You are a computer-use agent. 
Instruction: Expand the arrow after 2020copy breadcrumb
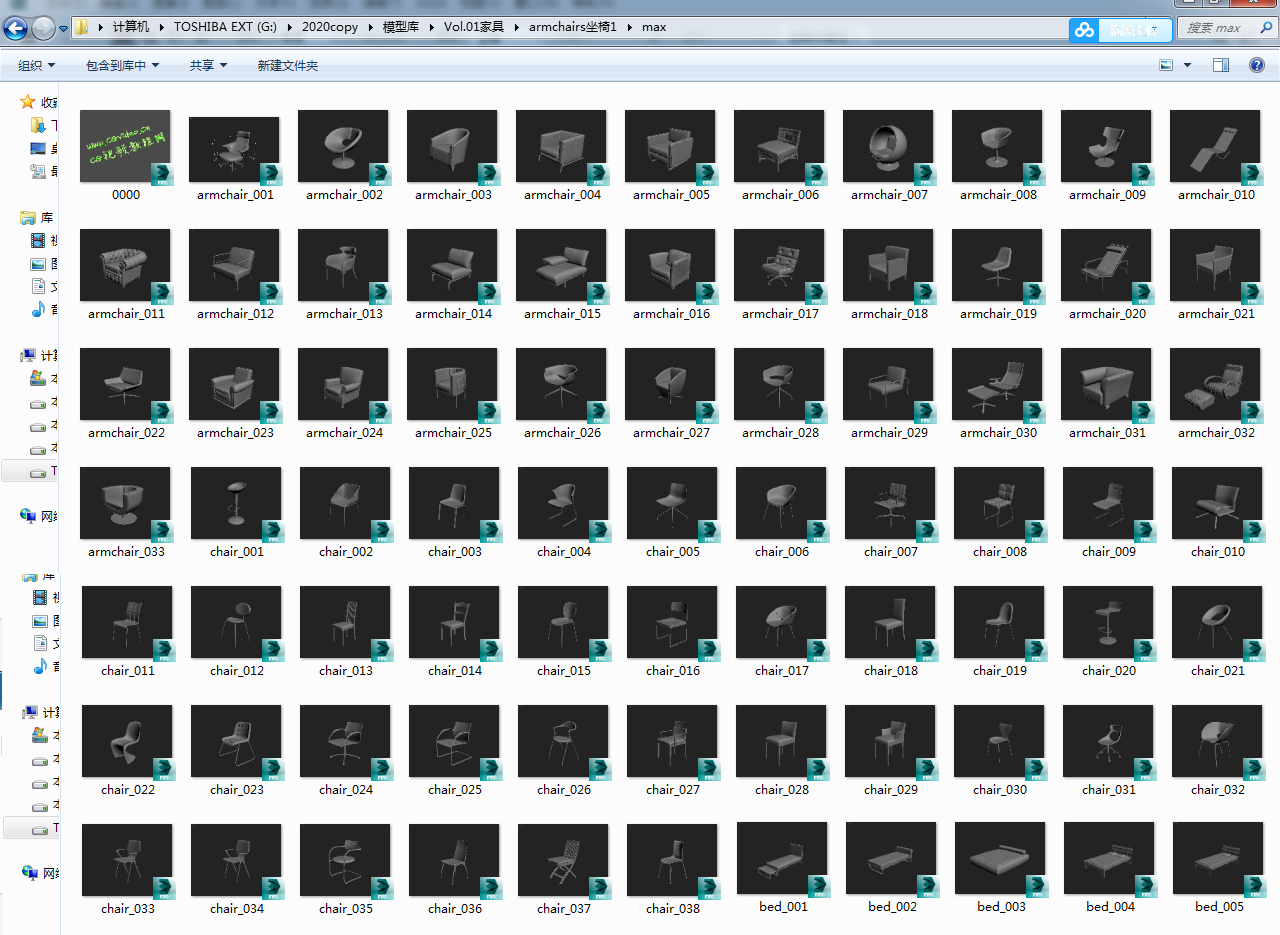click(x=370, y=27)
